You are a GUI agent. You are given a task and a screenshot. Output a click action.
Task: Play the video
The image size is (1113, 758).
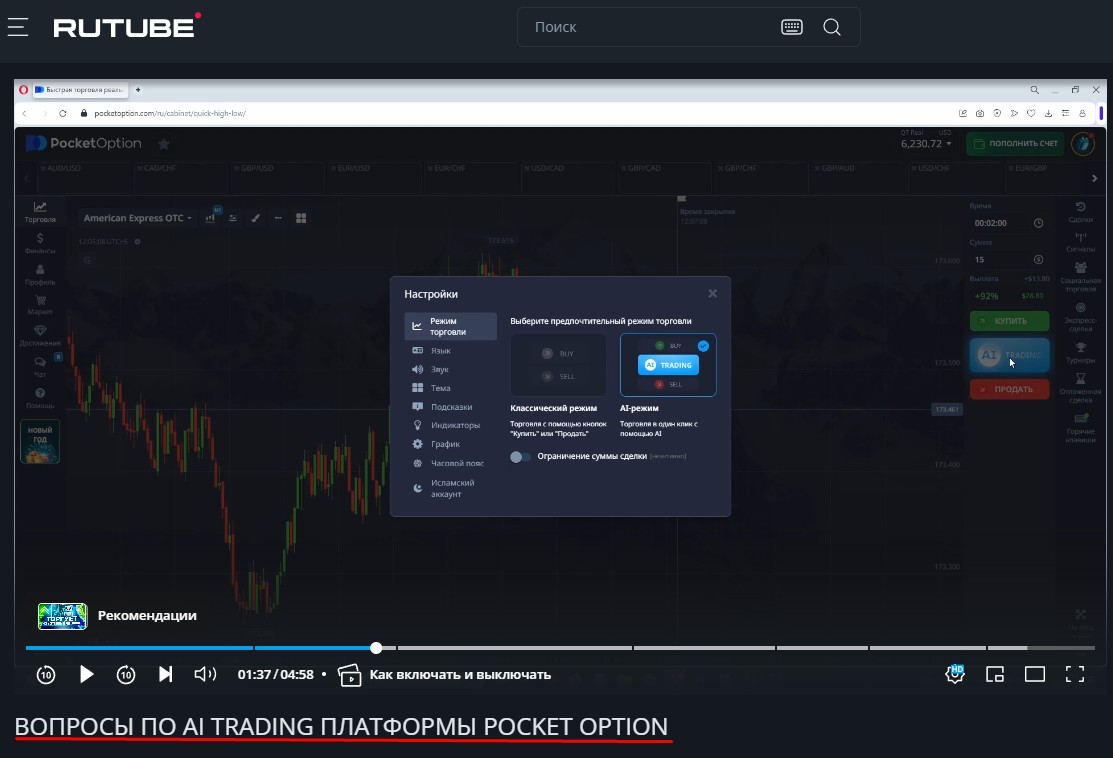click(x=86, y=674)
